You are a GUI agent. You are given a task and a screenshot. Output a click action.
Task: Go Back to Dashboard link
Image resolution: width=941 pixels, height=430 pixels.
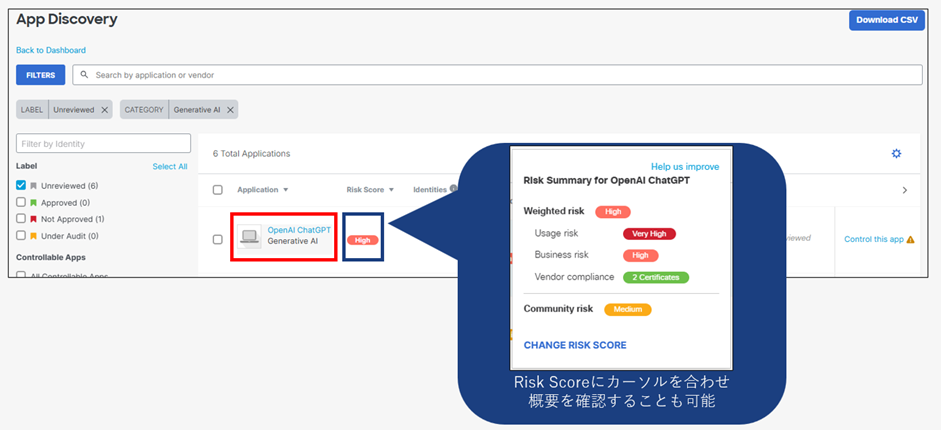(x=51, y=50)
